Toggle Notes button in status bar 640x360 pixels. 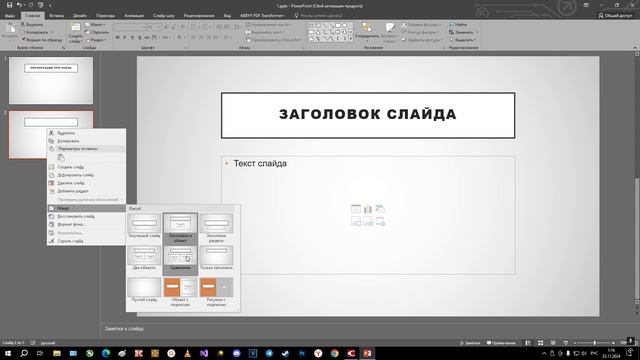[x=470, y=343]
